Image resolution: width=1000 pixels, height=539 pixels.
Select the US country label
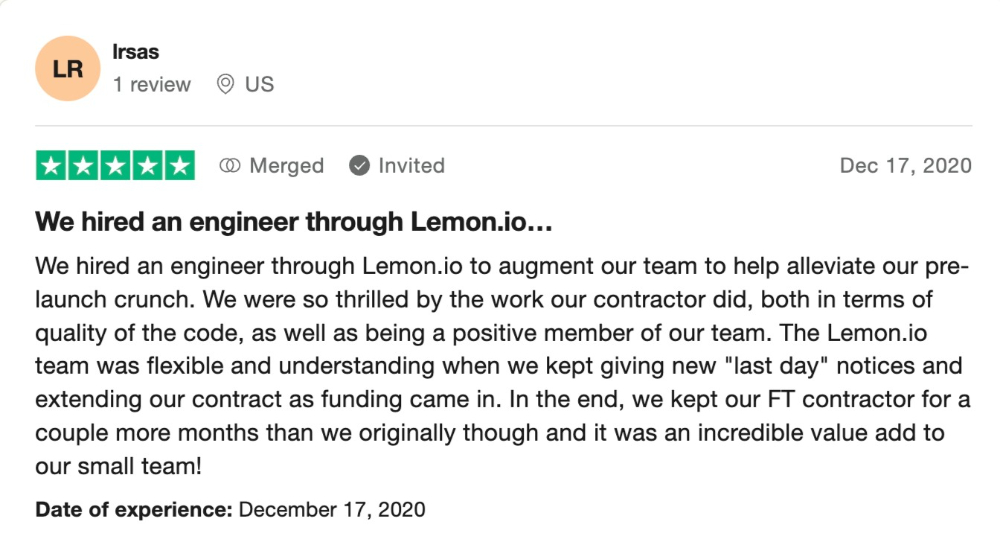[x=260, y=84]
